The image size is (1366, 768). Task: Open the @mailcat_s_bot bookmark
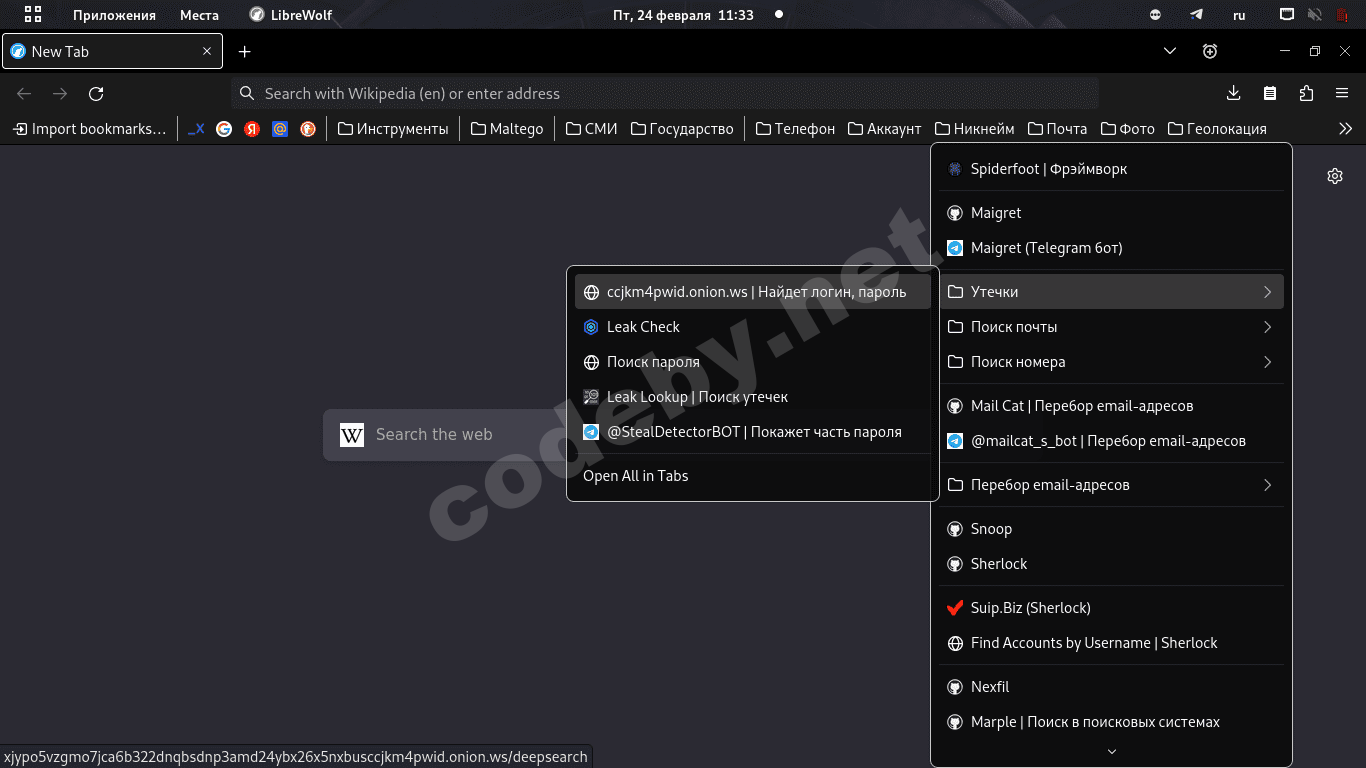[1111, 441]
